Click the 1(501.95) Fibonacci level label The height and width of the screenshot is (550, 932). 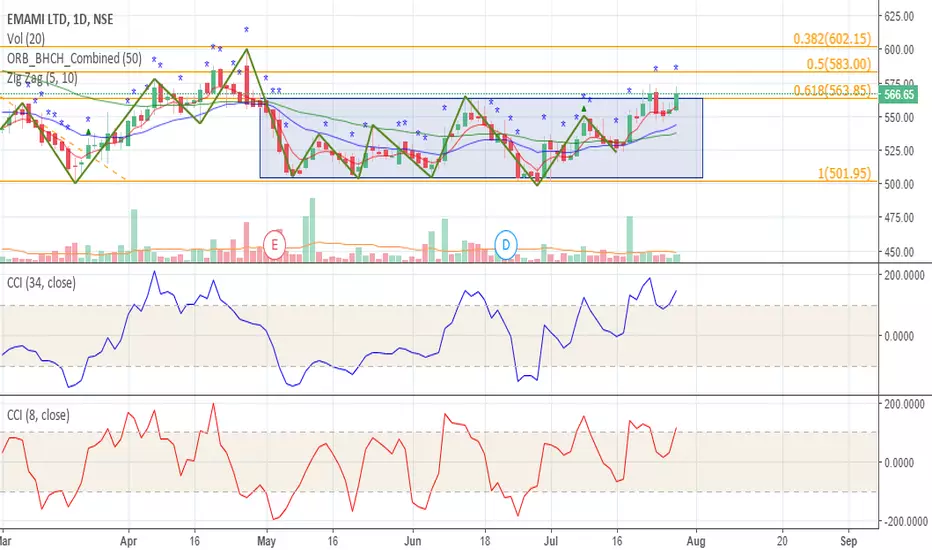[844, 173]
